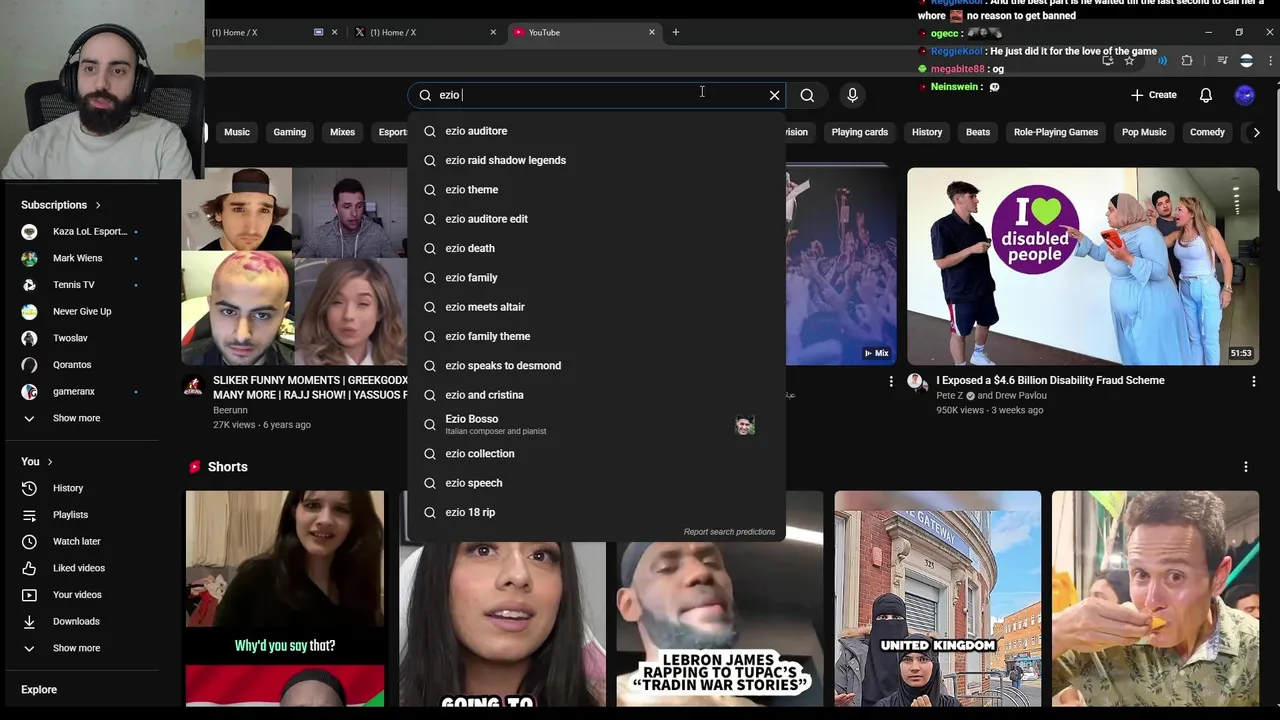Select suggestion ezio collection
Viewport: 1280px width, 720px height.
(596, 454)
